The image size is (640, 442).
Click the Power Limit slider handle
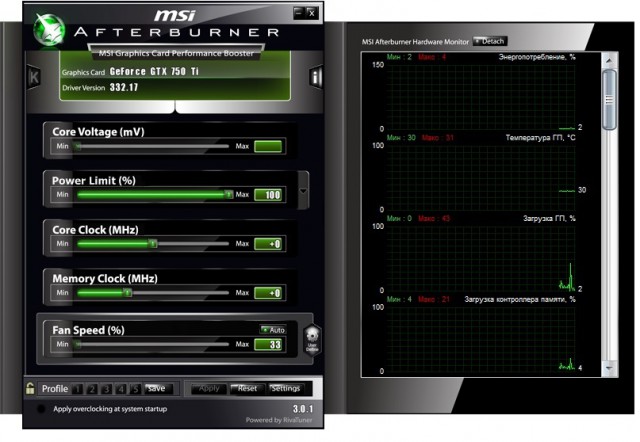point(229,195)
